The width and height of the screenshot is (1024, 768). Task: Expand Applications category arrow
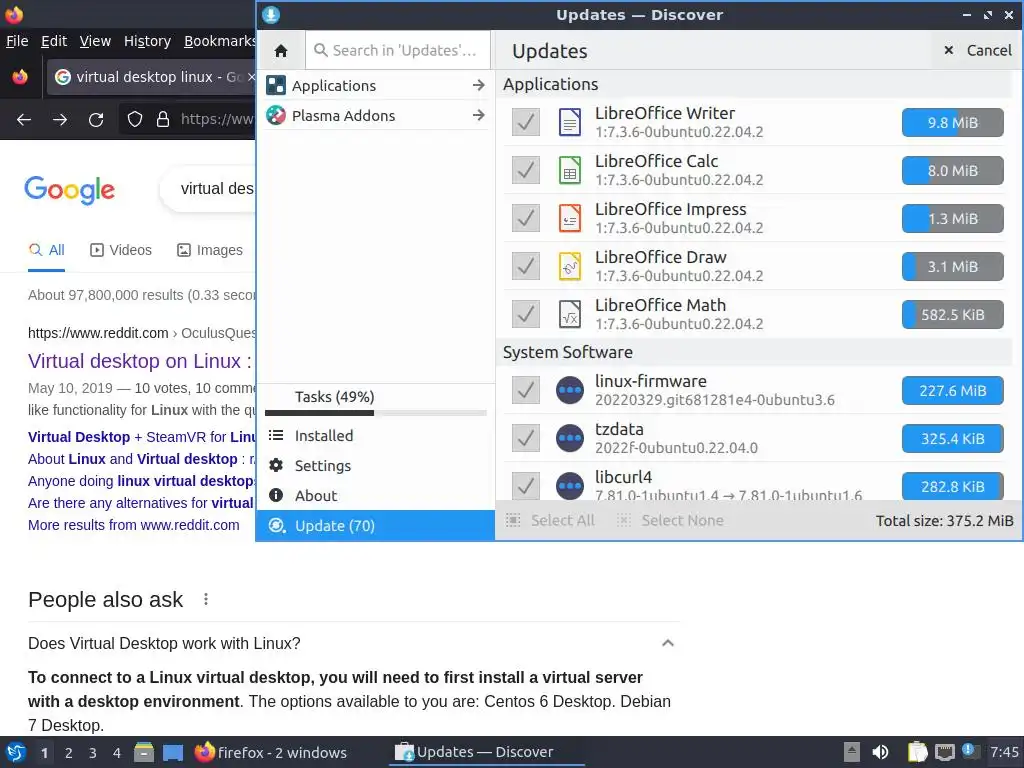(x=479, y=85)
